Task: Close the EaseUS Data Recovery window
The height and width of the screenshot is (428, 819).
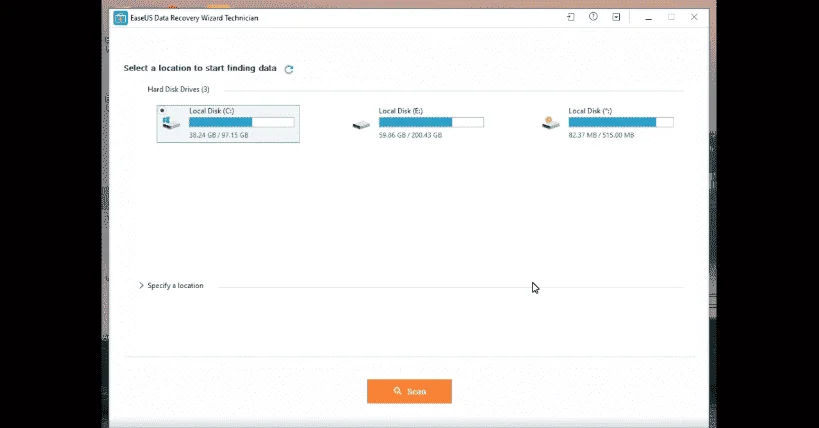Action: point(694,17)
